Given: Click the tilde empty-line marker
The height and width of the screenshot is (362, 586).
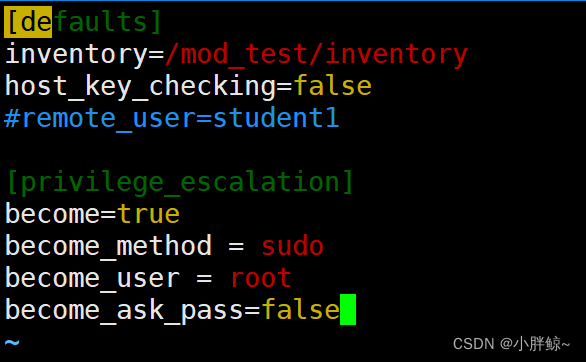Looking at the screenshot, I should click(12, 342).
